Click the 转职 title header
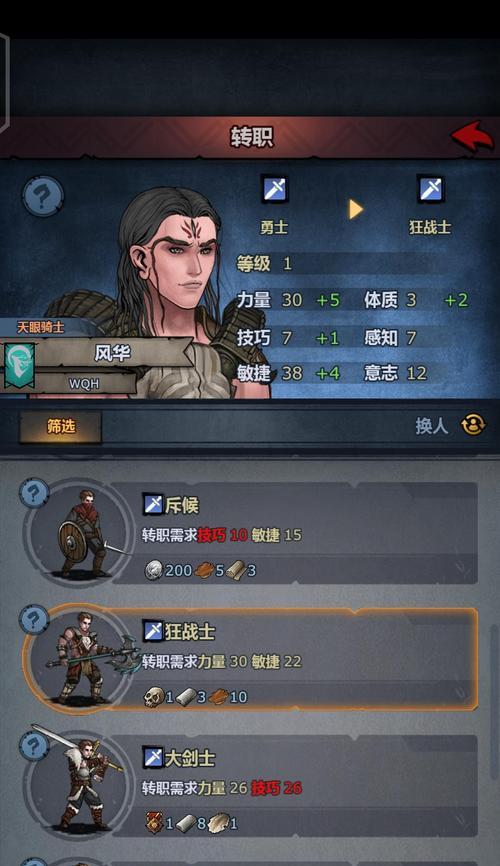The height and width of the screenshot is (866, 500). coord(252,137)
